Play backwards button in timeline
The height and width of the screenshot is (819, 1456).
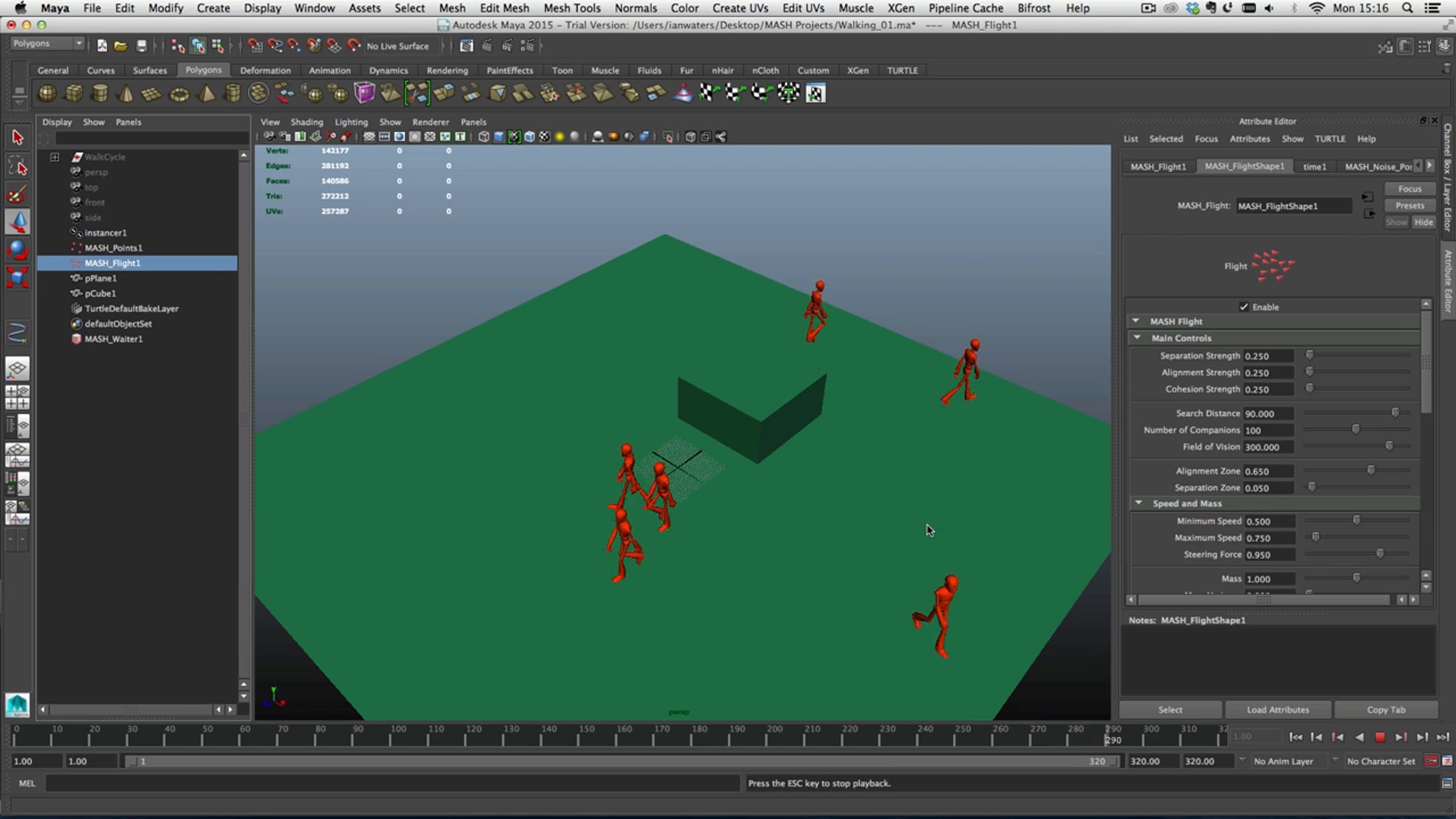click(1359, 736)
